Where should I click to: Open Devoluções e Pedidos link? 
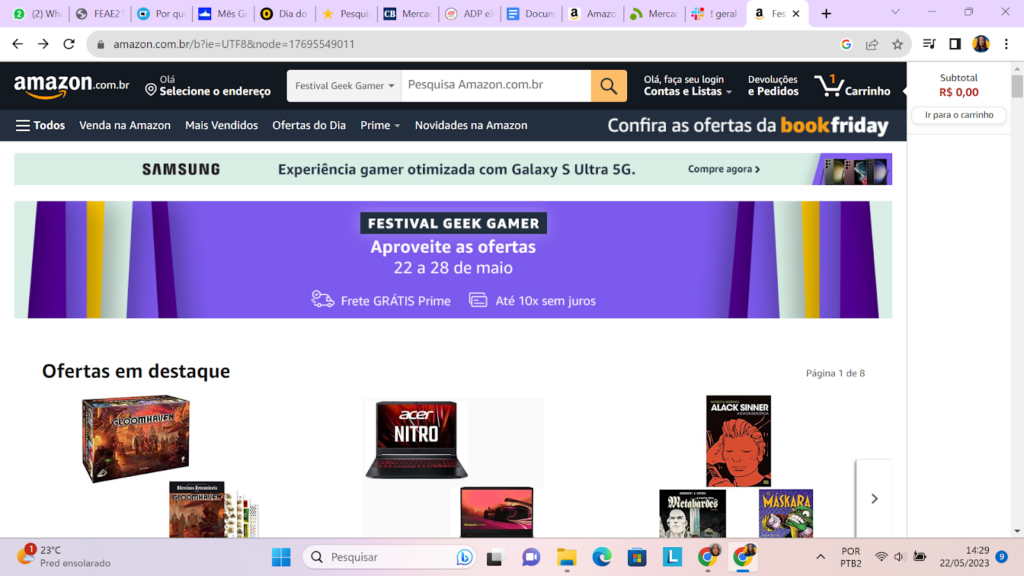tap(773, 86)
